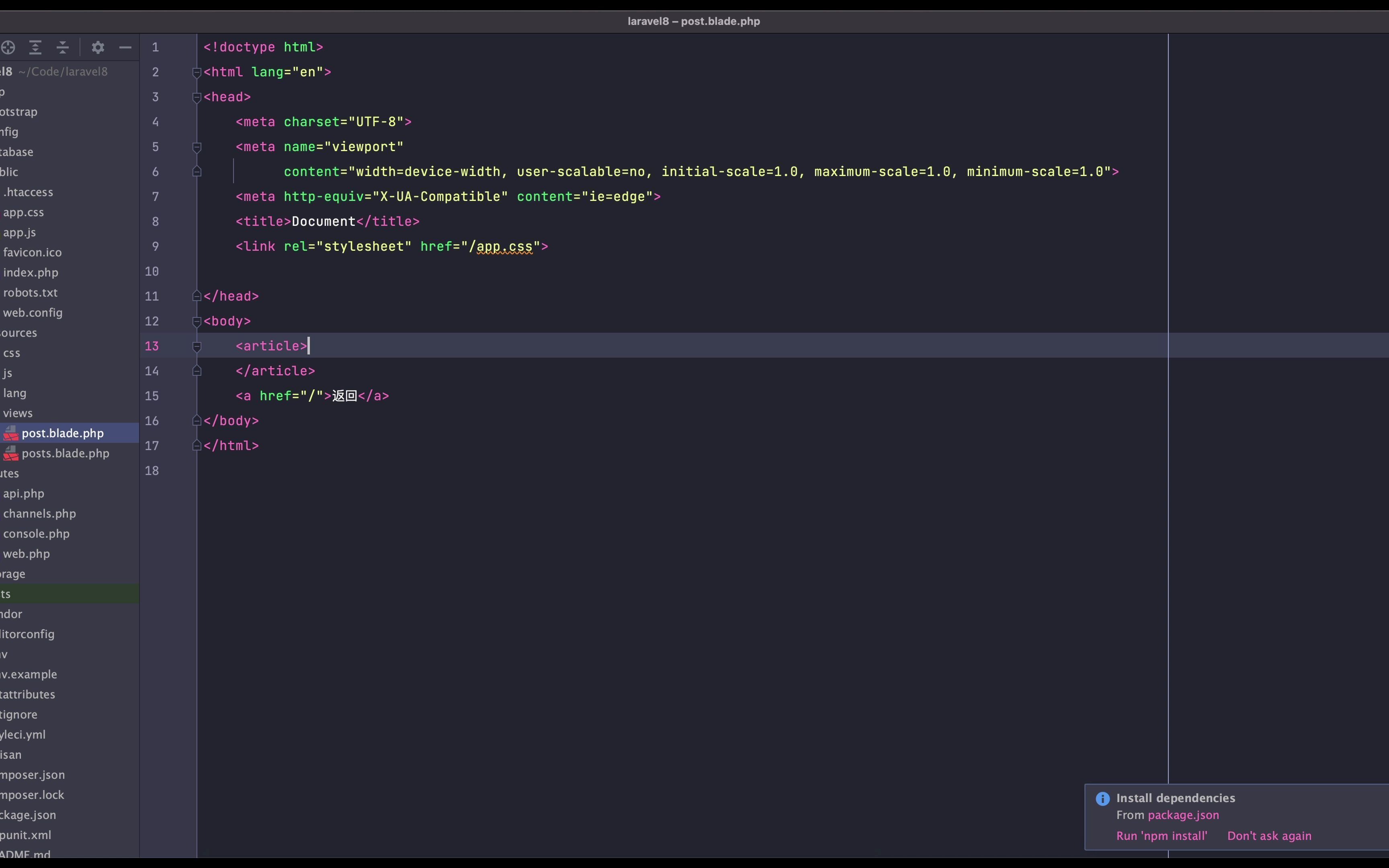Image resolution: width=1389 pixels, height=868 pixels.
Task: Open package.json via the notification link
Action: point(1184,815)
